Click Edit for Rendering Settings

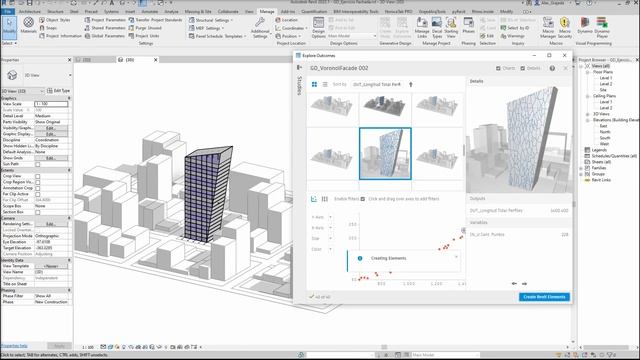point(51,224)
